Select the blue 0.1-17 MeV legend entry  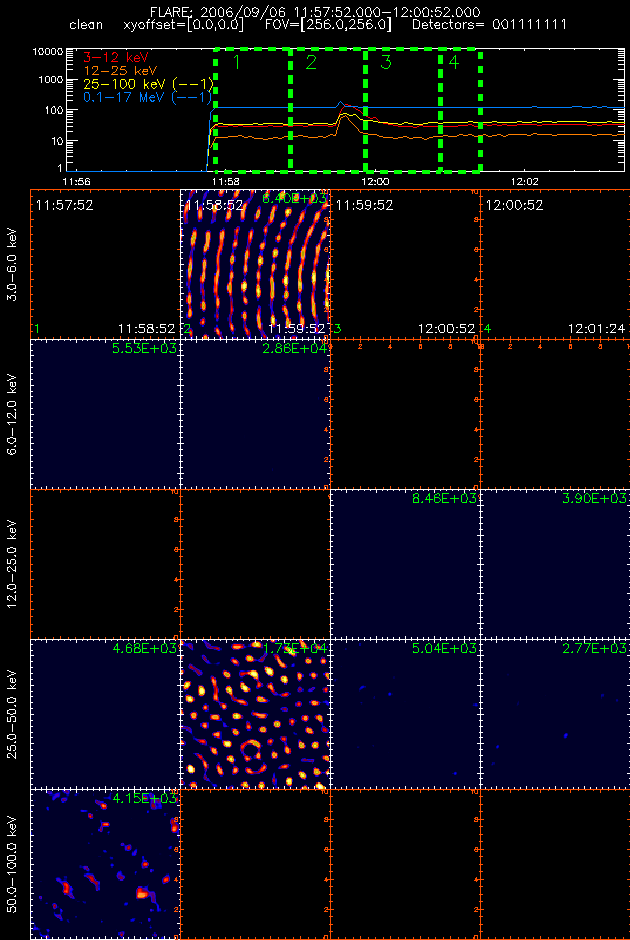pyautogui.click(x=147, y=97)
